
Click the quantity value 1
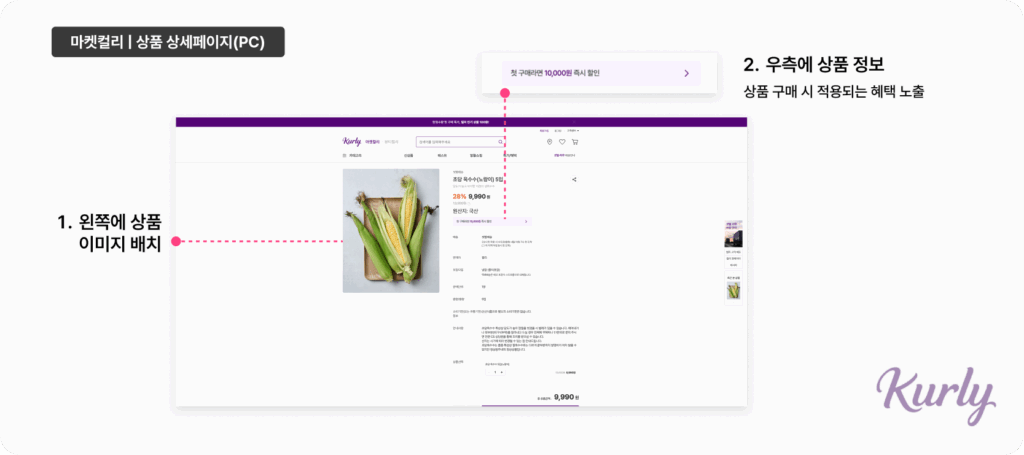(x=495, y=372)
